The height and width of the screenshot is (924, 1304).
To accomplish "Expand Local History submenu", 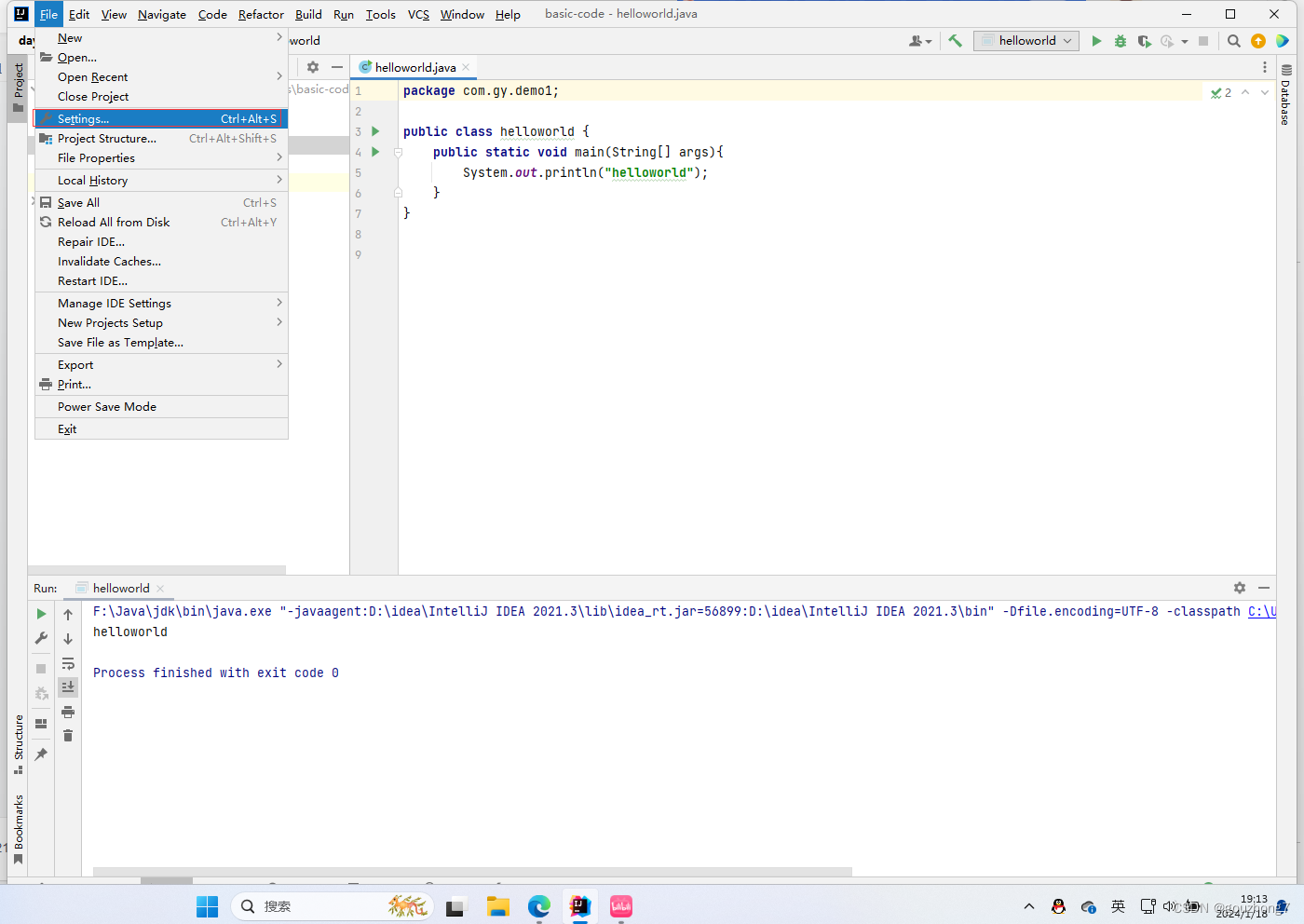I will [279, 180].
